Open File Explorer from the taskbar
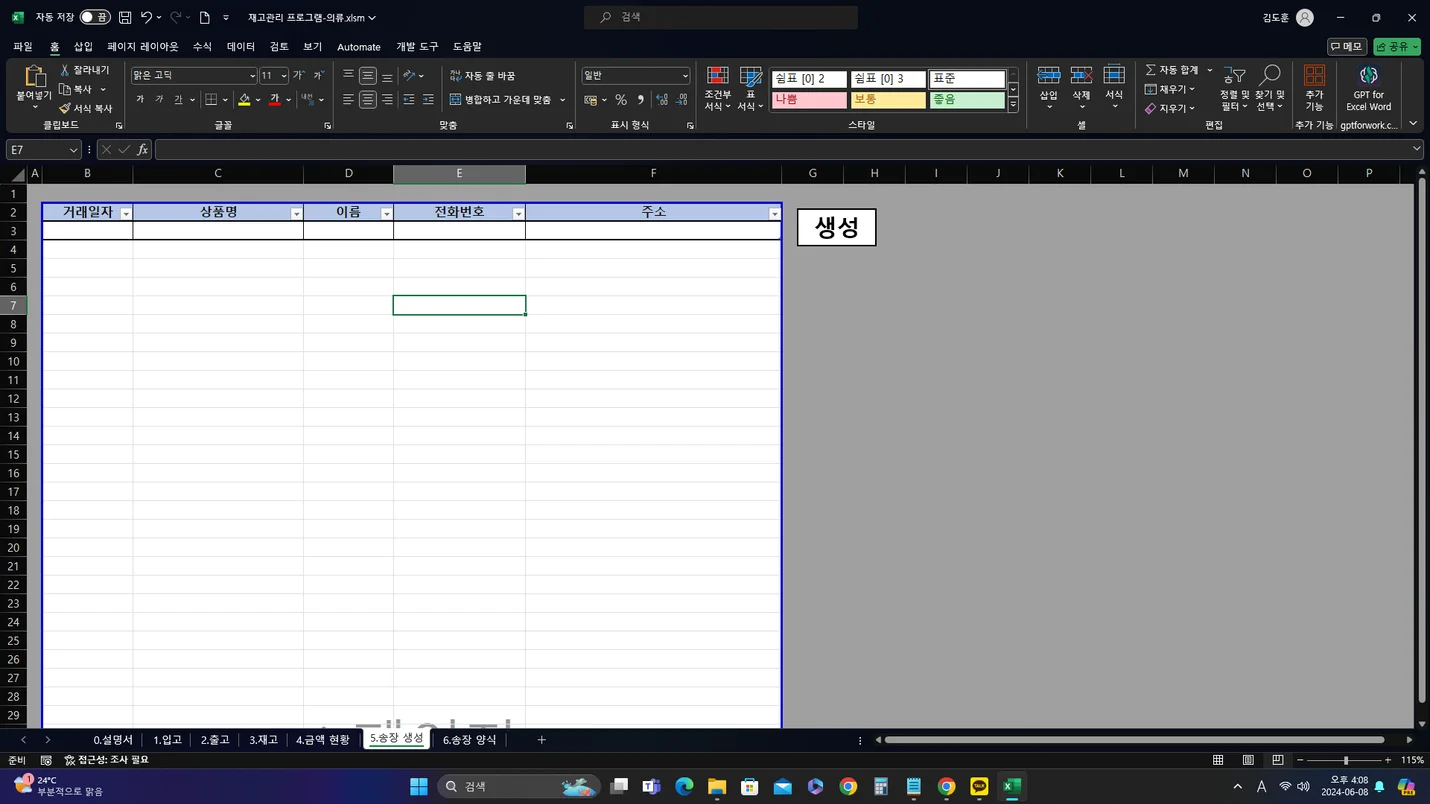The height and width of the screenshot is (804, 1430). (717, 787)
